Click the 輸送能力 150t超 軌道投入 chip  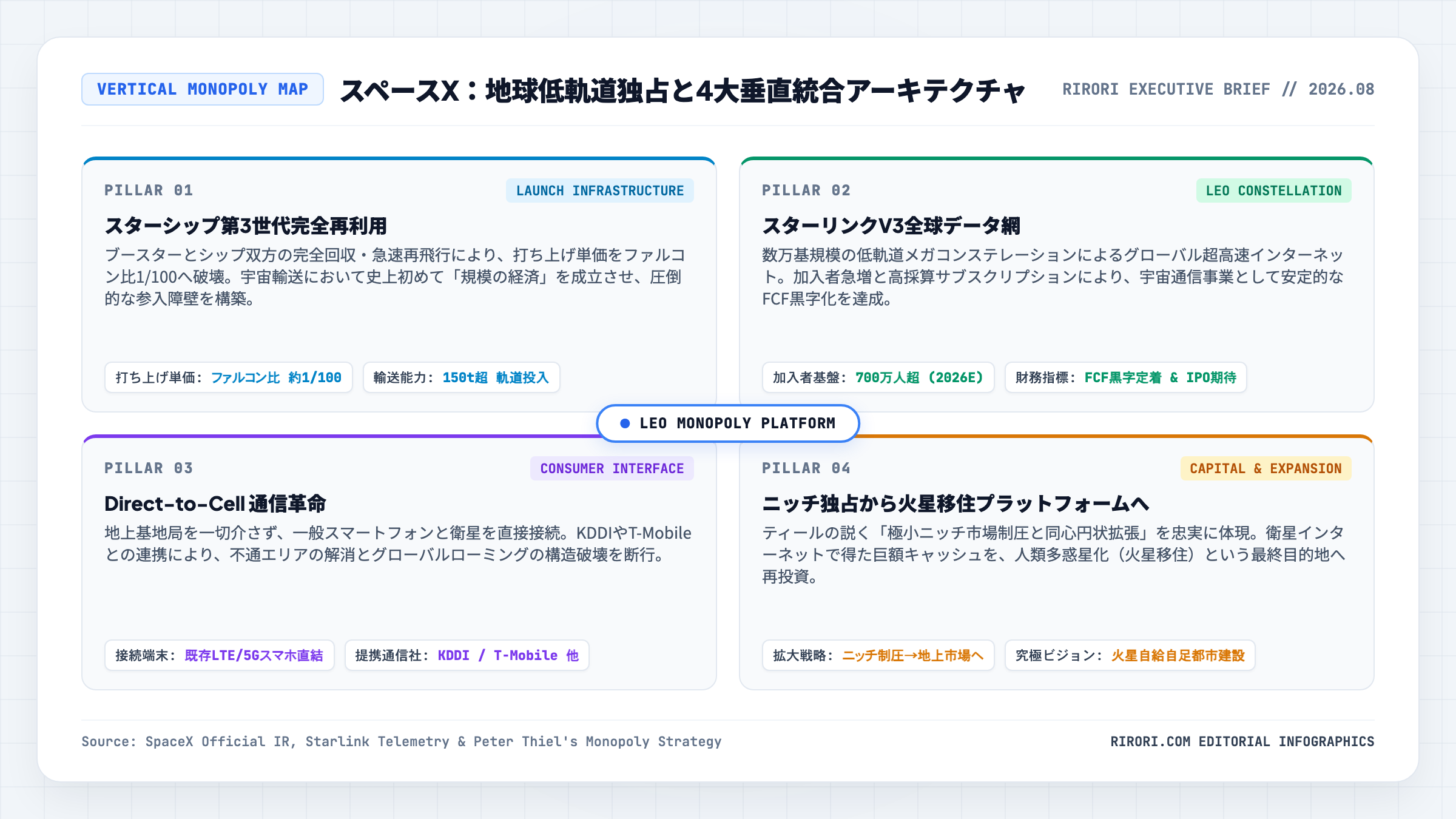coord(461,377)
